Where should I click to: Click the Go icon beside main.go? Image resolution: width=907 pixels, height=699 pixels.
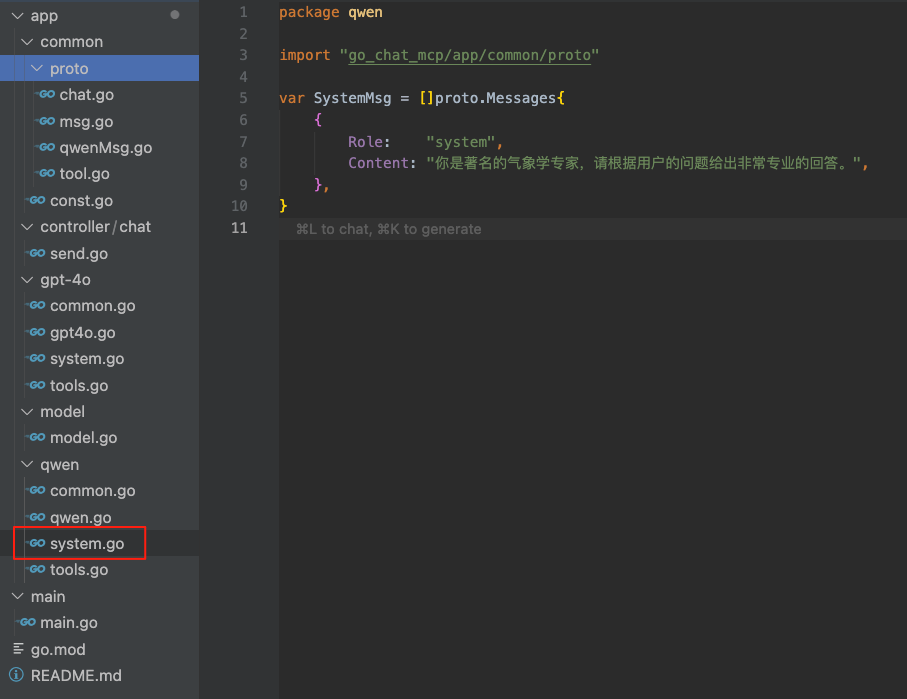pyautogui.click(x=27, y=623)
